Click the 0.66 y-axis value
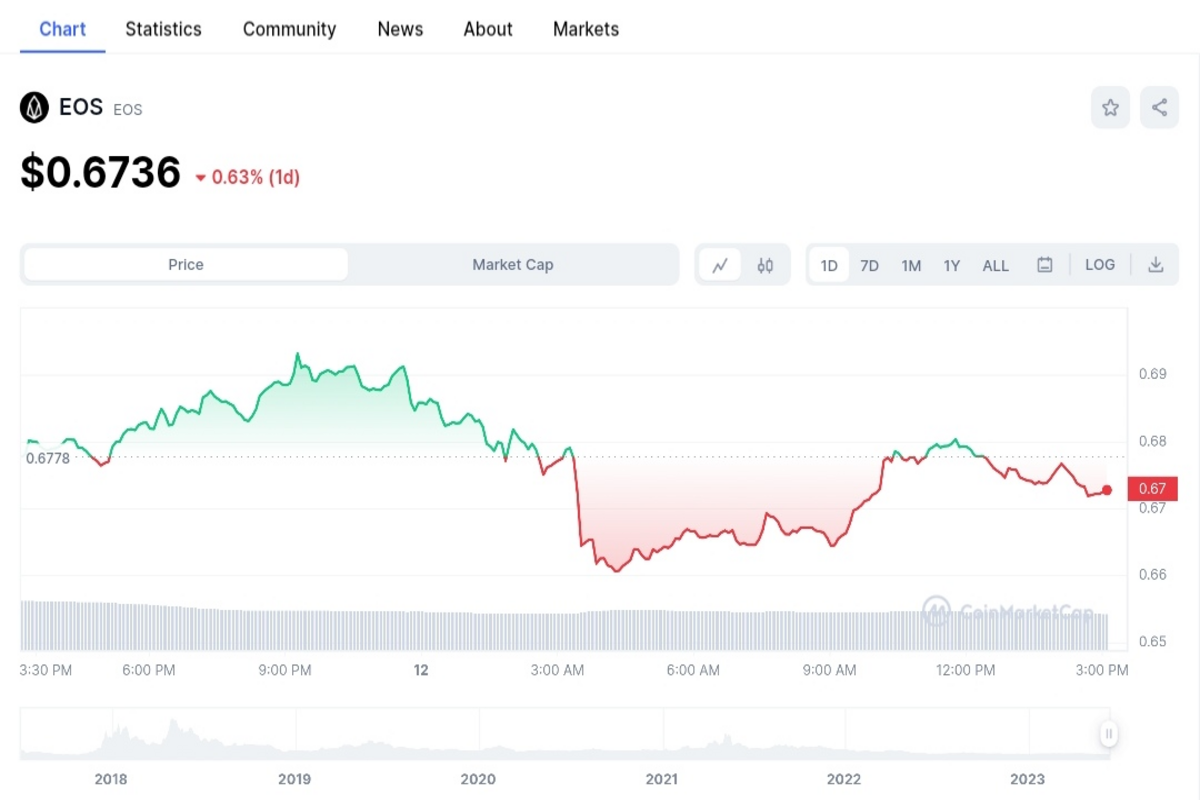The width and height of the screenshot is (1200, 800). (1153, 574)
